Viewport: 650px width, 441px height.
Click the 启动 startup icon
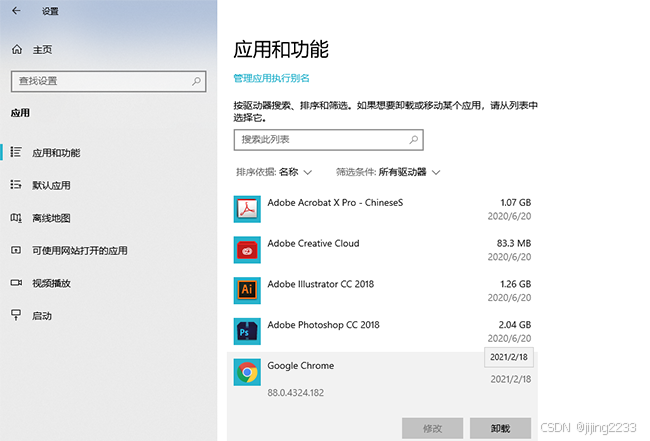pyautogui.click(x=16, y=315)
